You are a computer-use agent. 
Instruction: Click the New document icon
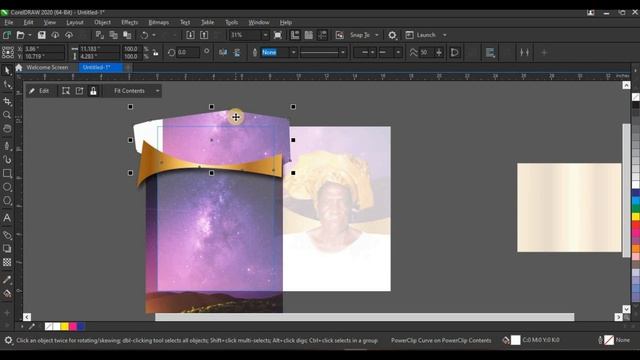click(7, 35)
